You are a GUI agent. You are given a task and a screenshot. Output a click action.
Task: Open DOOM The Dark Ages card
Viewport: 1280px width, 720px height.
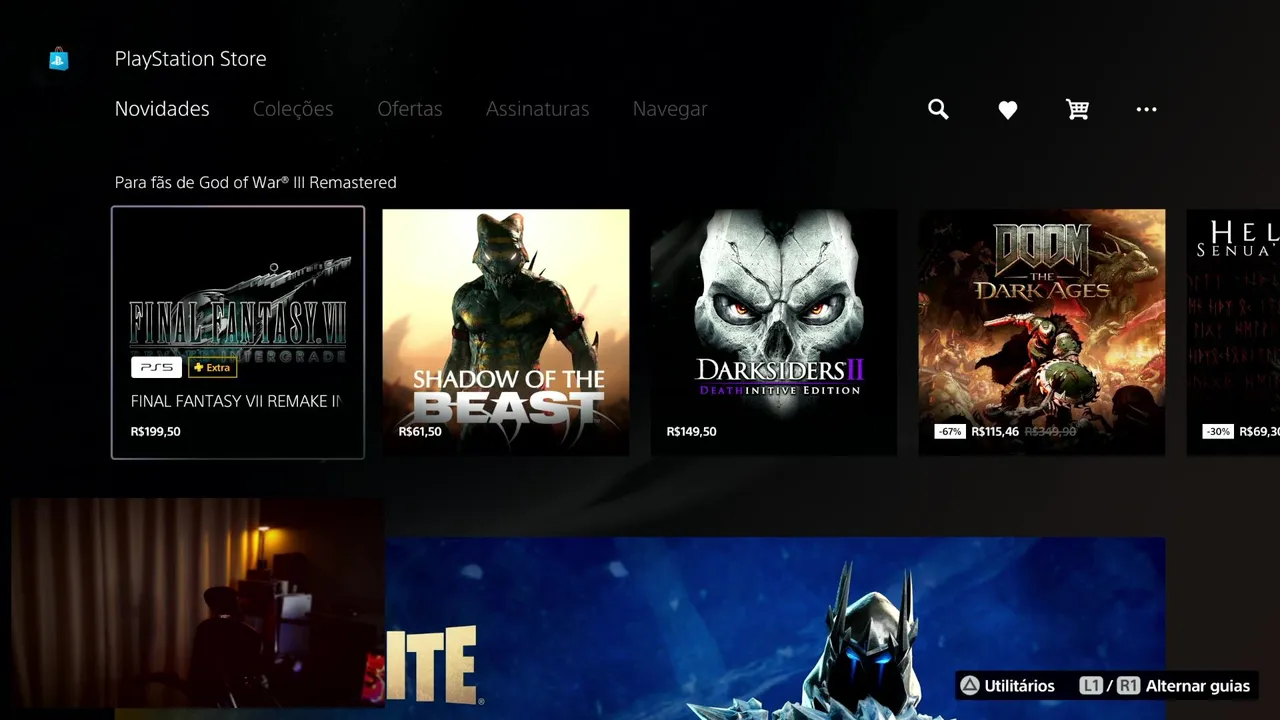(1042, 332)
